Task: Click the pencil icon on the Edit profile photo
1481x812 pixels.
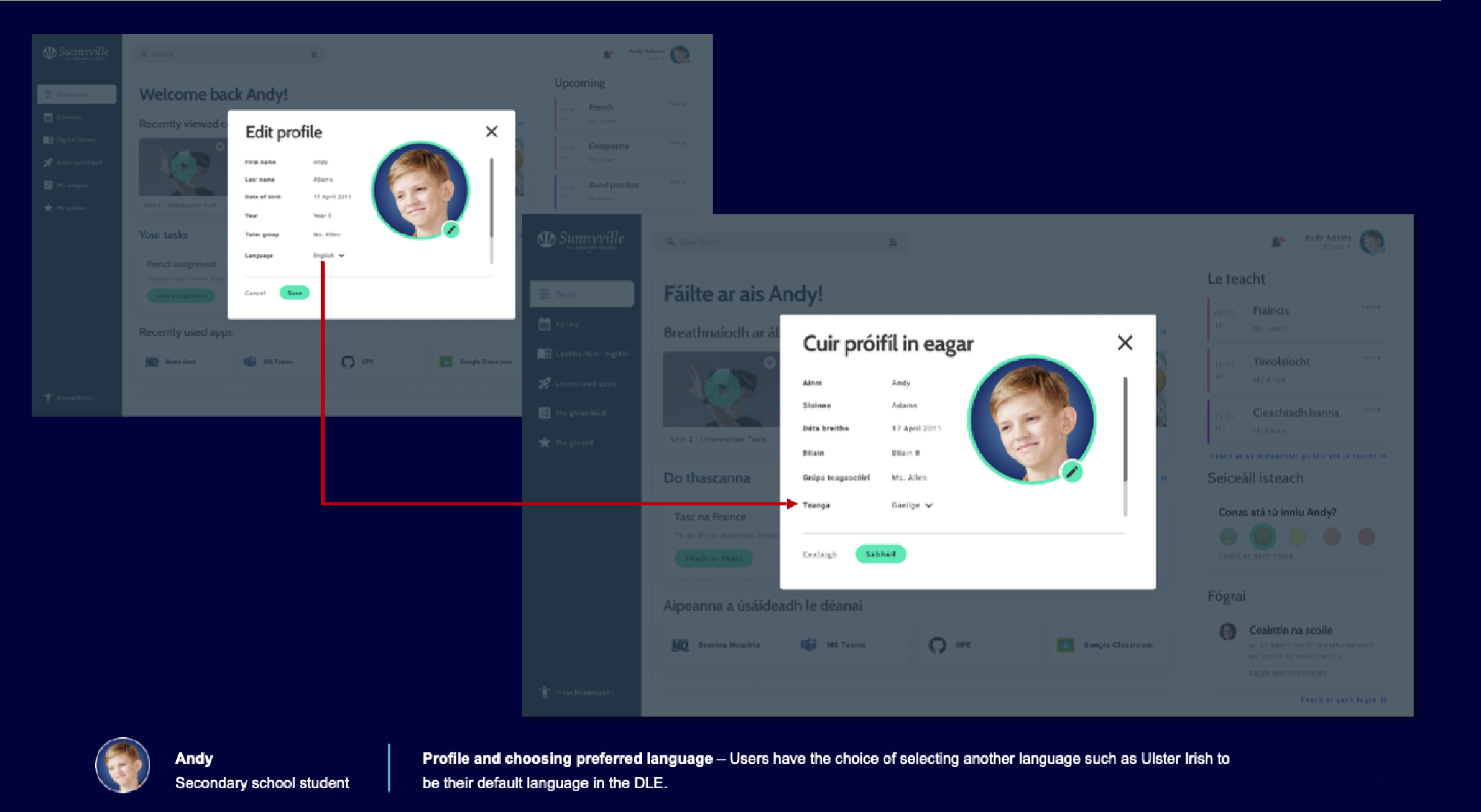Action: pyautogui.click(x=451, y=230)
